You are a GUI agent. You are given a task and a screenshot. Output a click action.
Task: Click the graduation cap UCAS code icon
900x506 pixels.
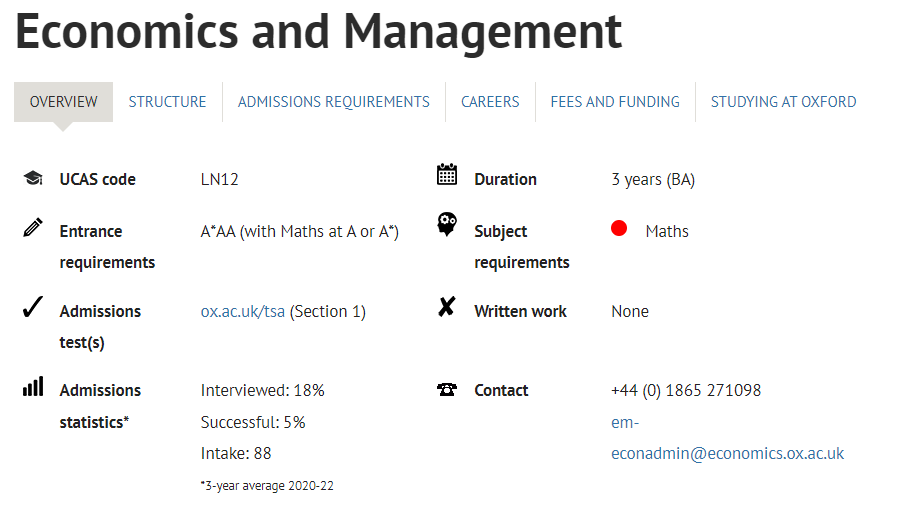[x=33, y=178]
